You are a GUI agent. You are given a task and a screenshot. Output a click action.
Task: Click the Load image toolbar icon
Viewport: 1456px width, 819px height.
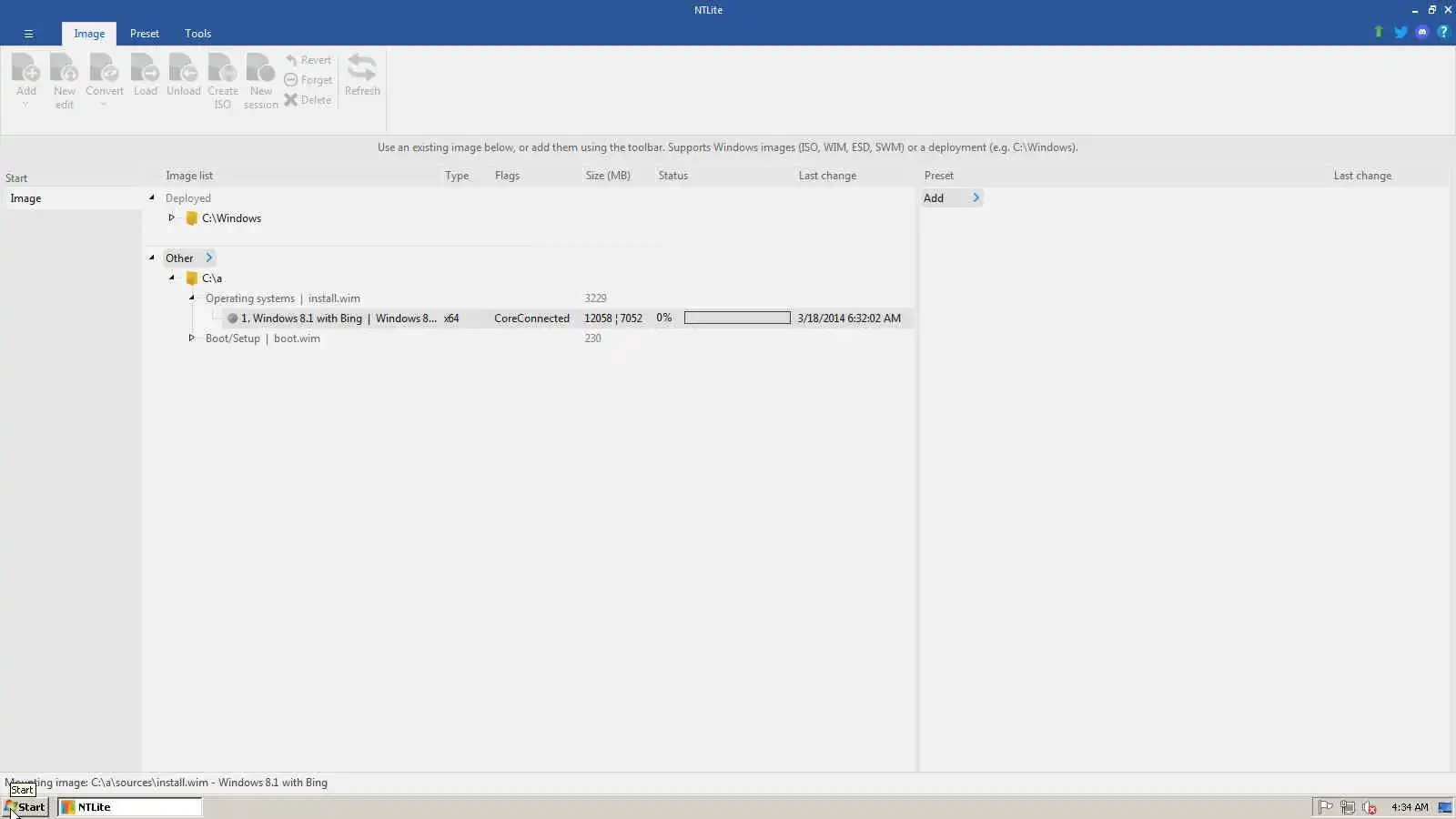145,68
